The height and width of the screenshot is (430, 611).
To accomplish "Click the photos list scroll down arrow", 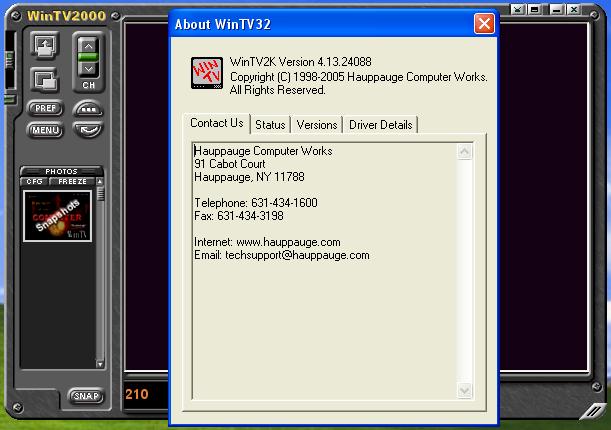I will point(100,365).
